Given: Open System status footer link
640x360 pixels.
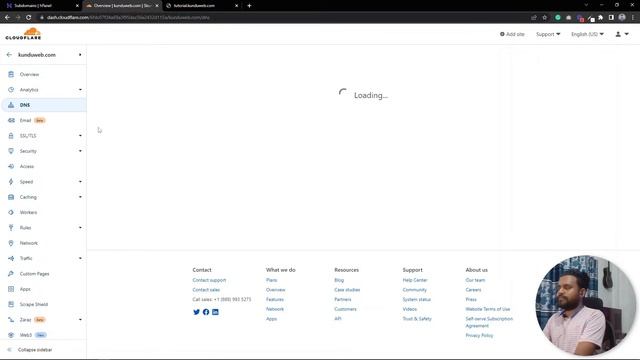Looking at the screenshot, I should point(416,299).
